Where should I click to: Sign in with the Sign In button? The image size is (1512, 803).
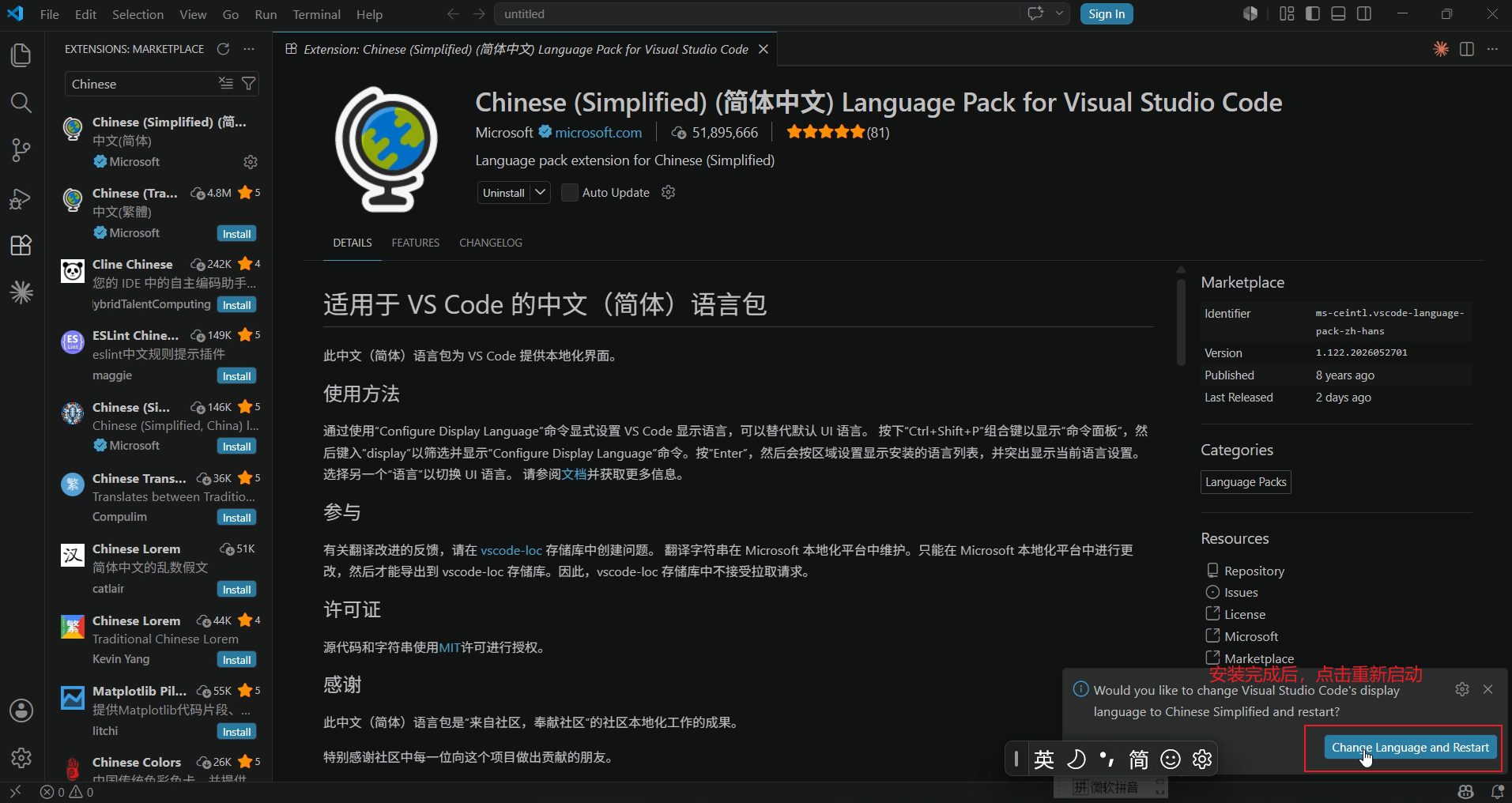(1107, 13)
